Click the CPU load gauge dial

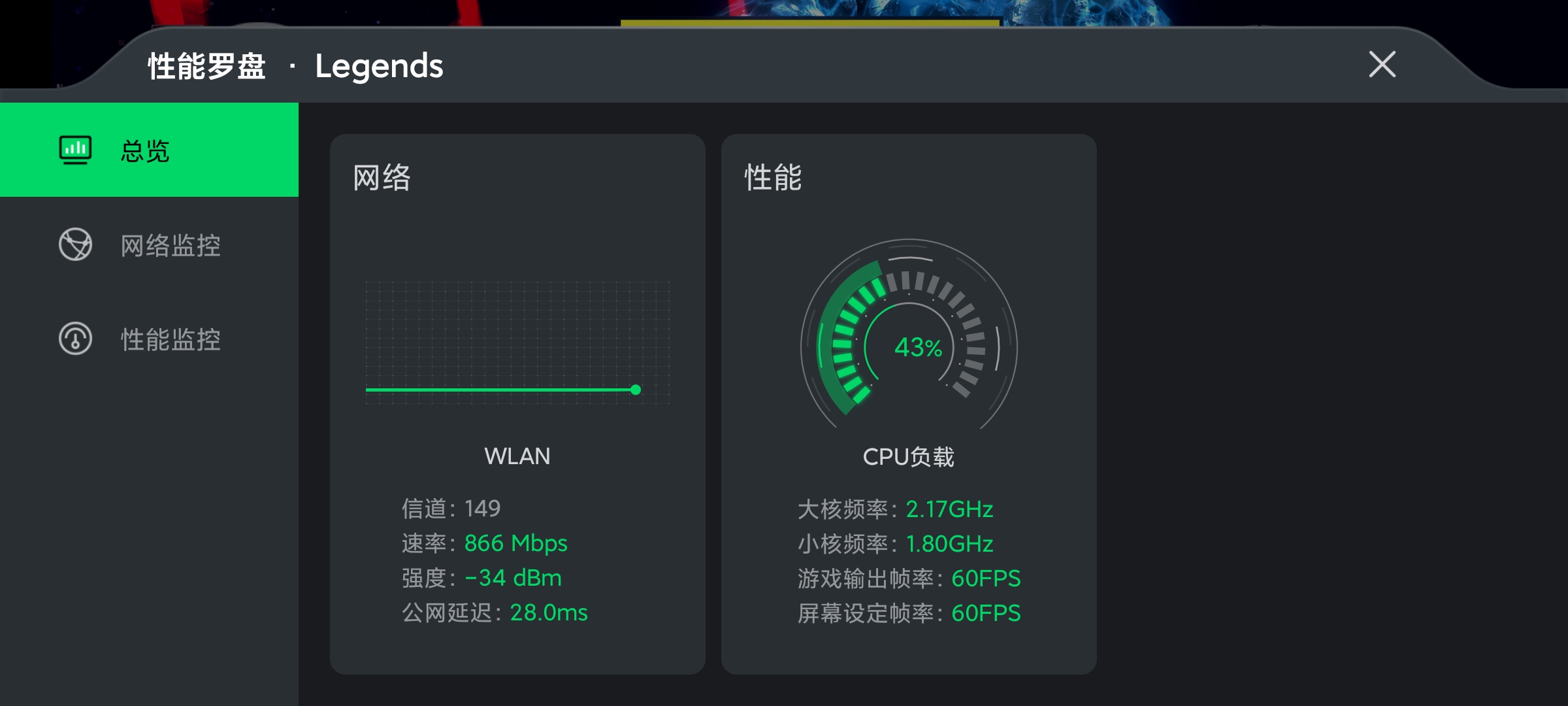pos(909,334)
